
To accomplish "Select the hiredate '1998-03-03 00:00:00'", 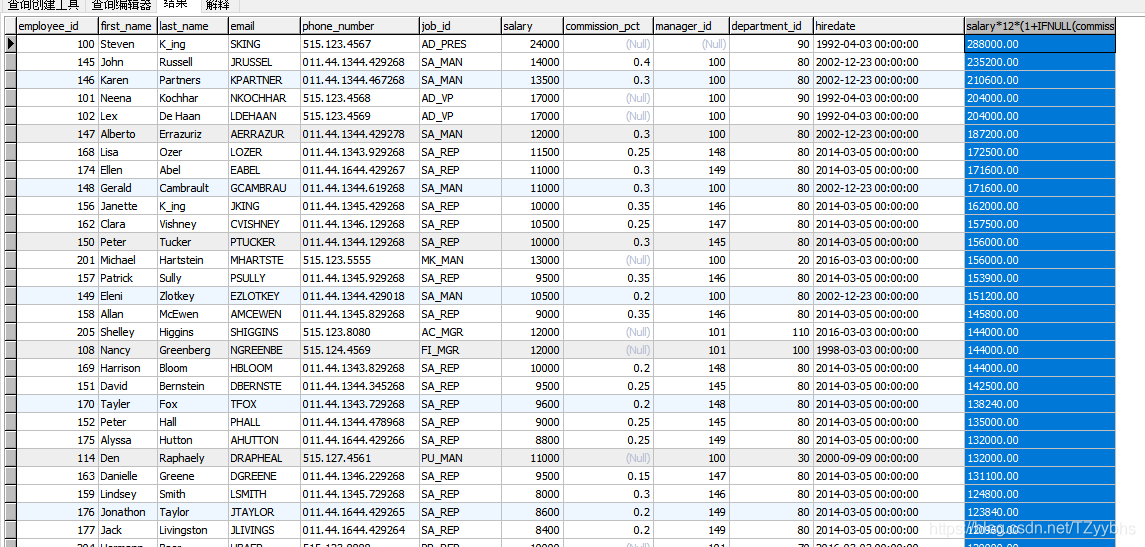I will coord(889,350).
